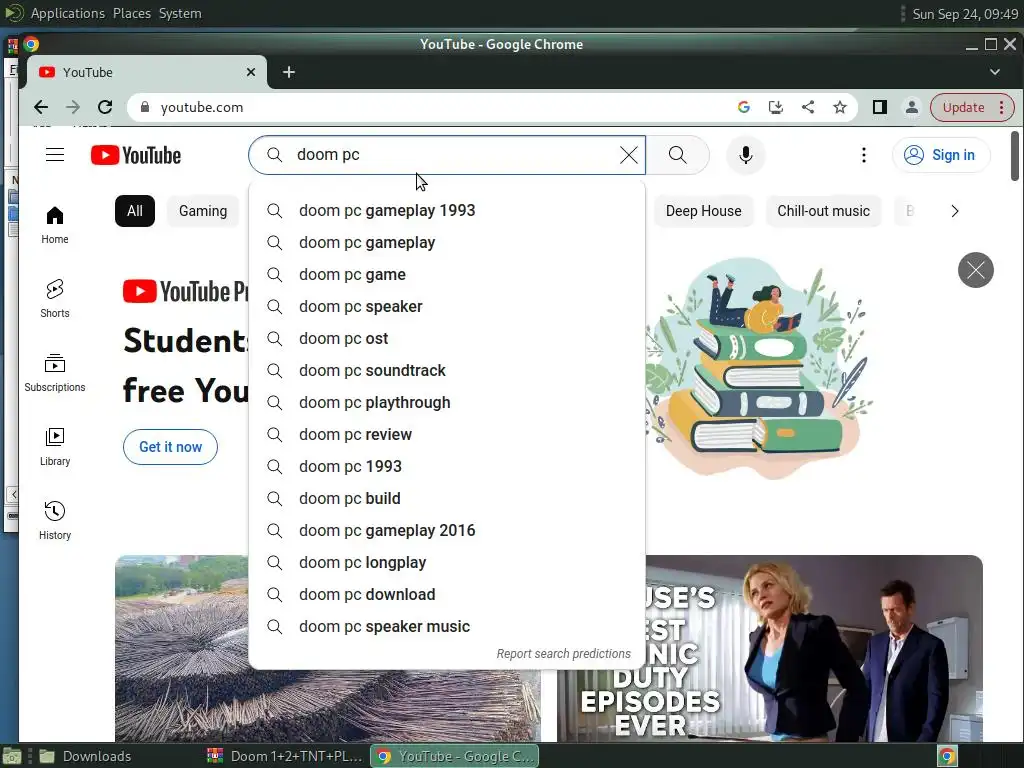Start voice search with microphone

click(746, 155)
